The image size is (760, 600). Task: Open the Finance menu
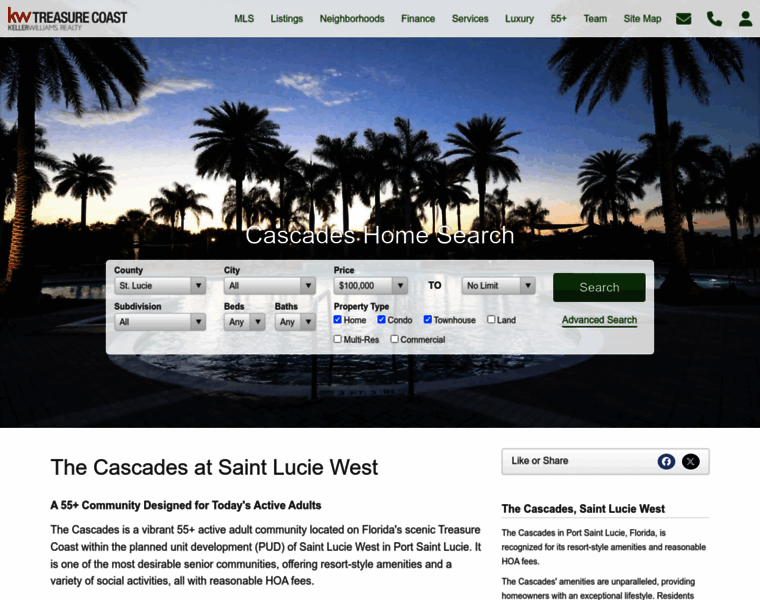point(418,19)
